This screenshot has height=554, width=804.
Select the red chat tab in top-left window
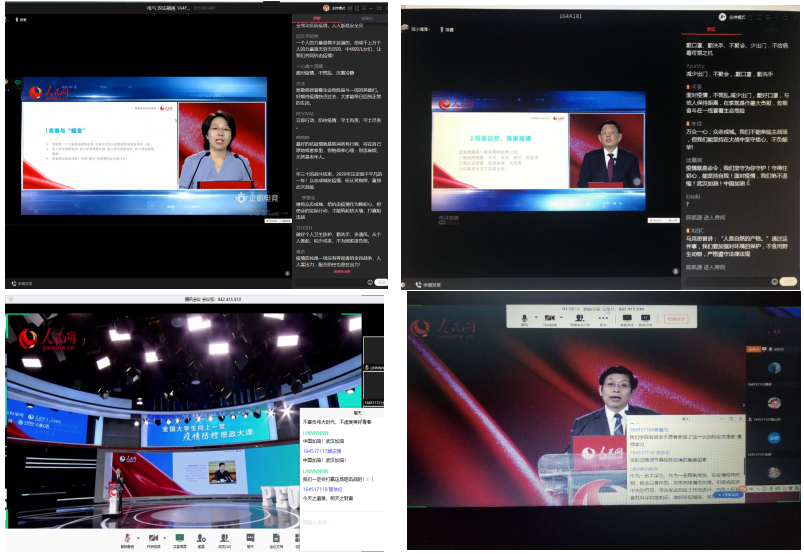pos(318,18)
